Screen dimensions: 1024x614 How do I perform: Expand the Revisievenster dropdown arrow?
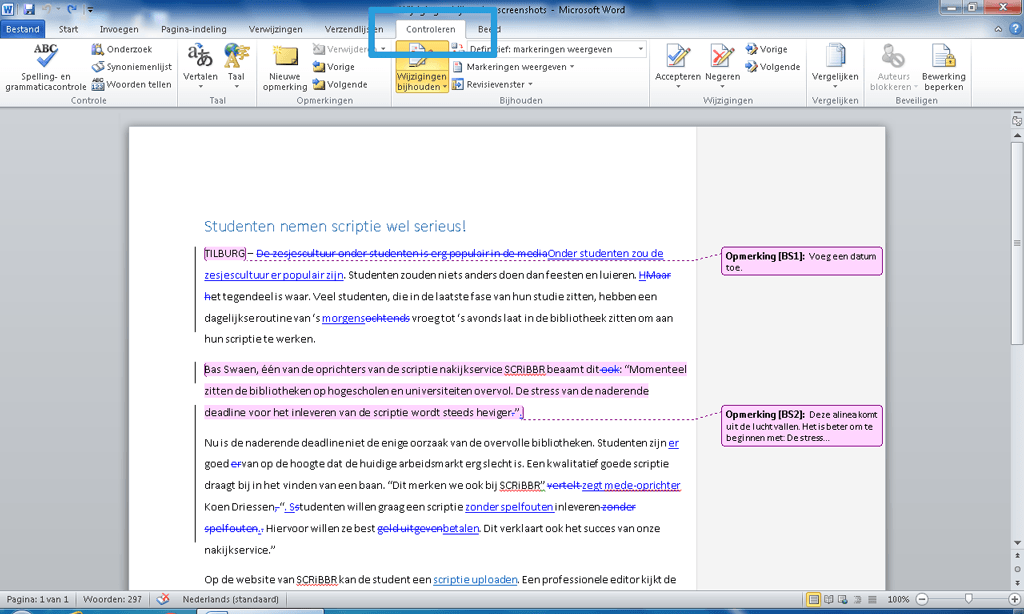530,84
